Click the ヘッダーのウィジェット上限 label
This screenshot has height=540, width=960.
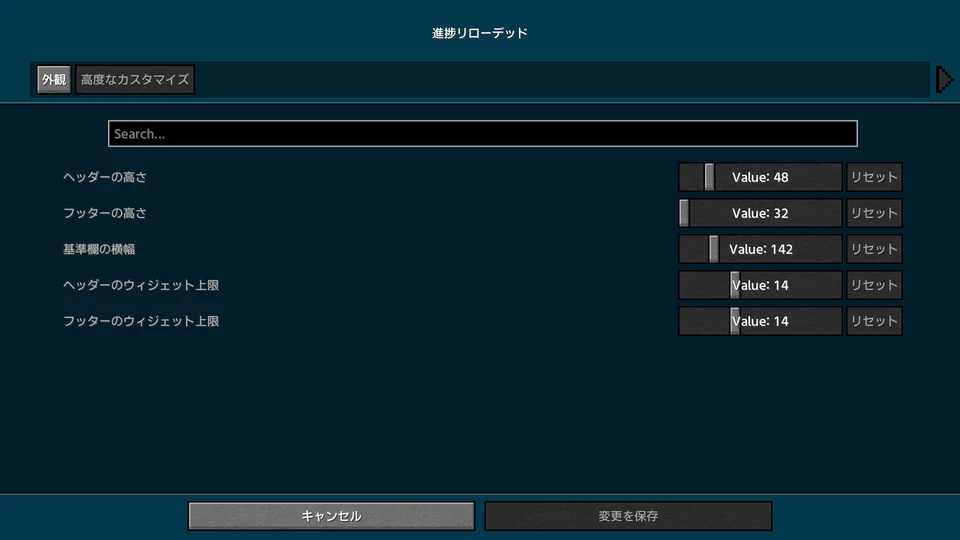pos(141,285)
